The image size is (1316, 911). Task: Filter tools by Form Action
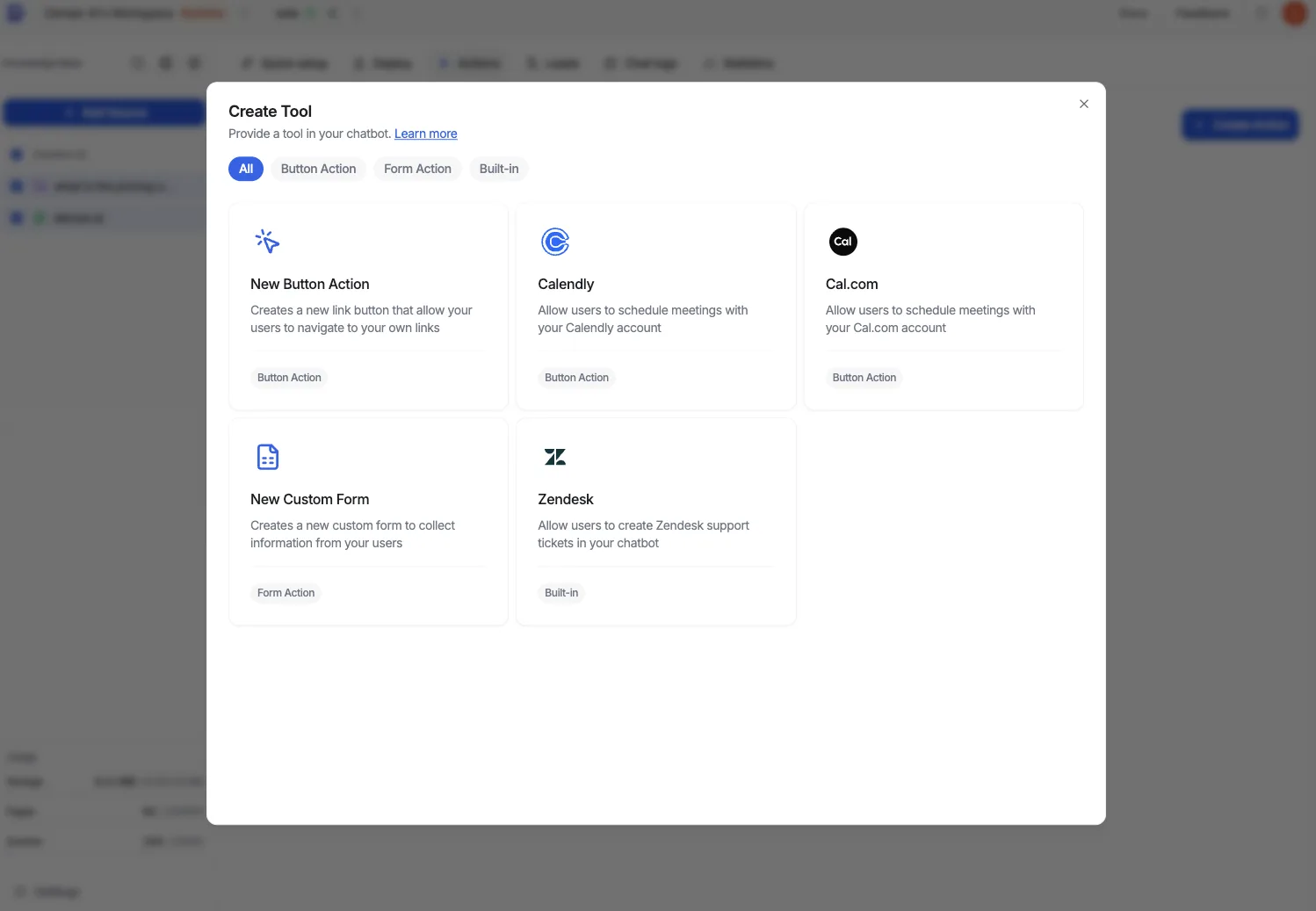point(417,169)
